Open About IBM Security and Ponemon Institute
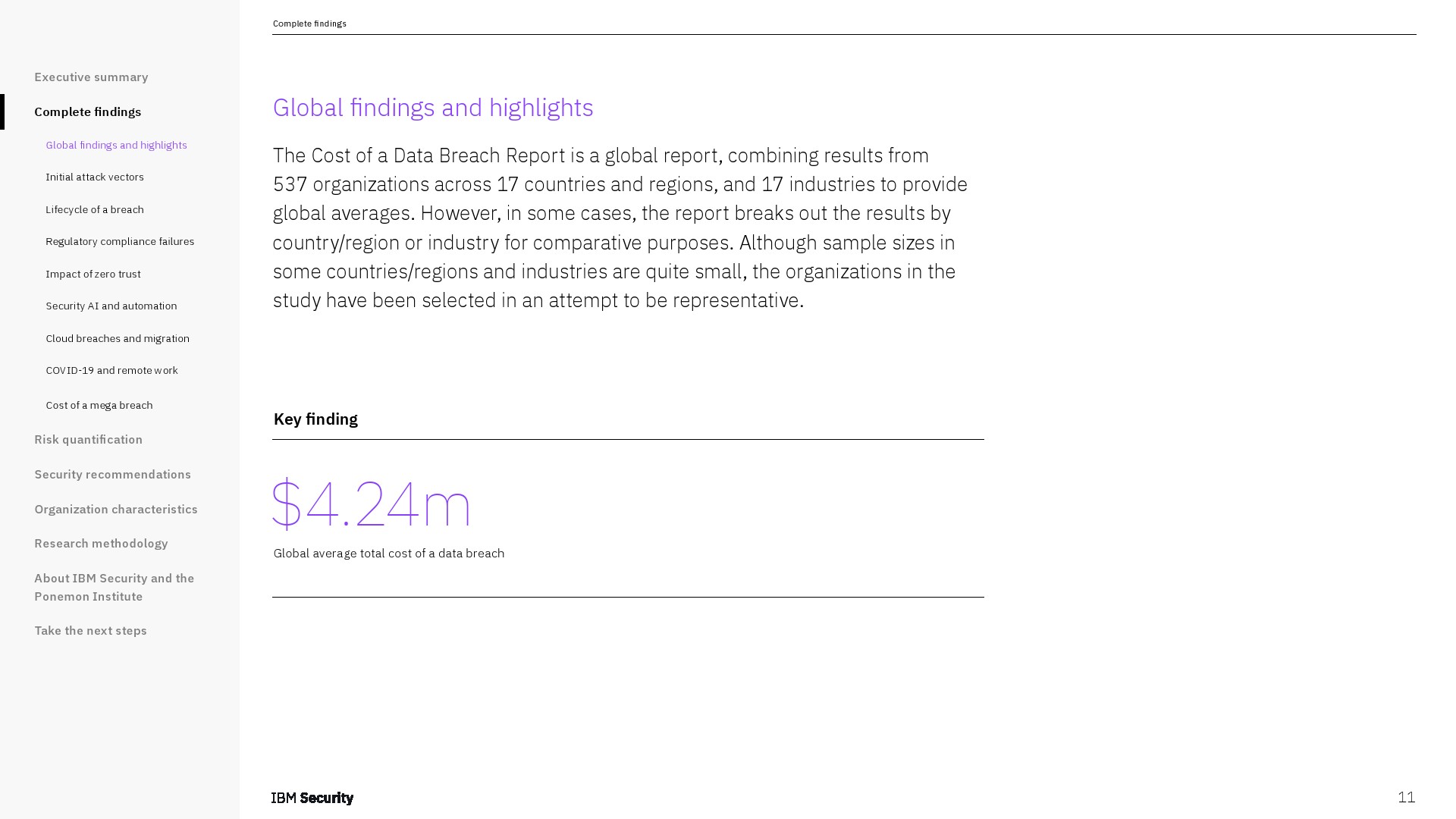 pyautogui.click(x=114, y=588)
